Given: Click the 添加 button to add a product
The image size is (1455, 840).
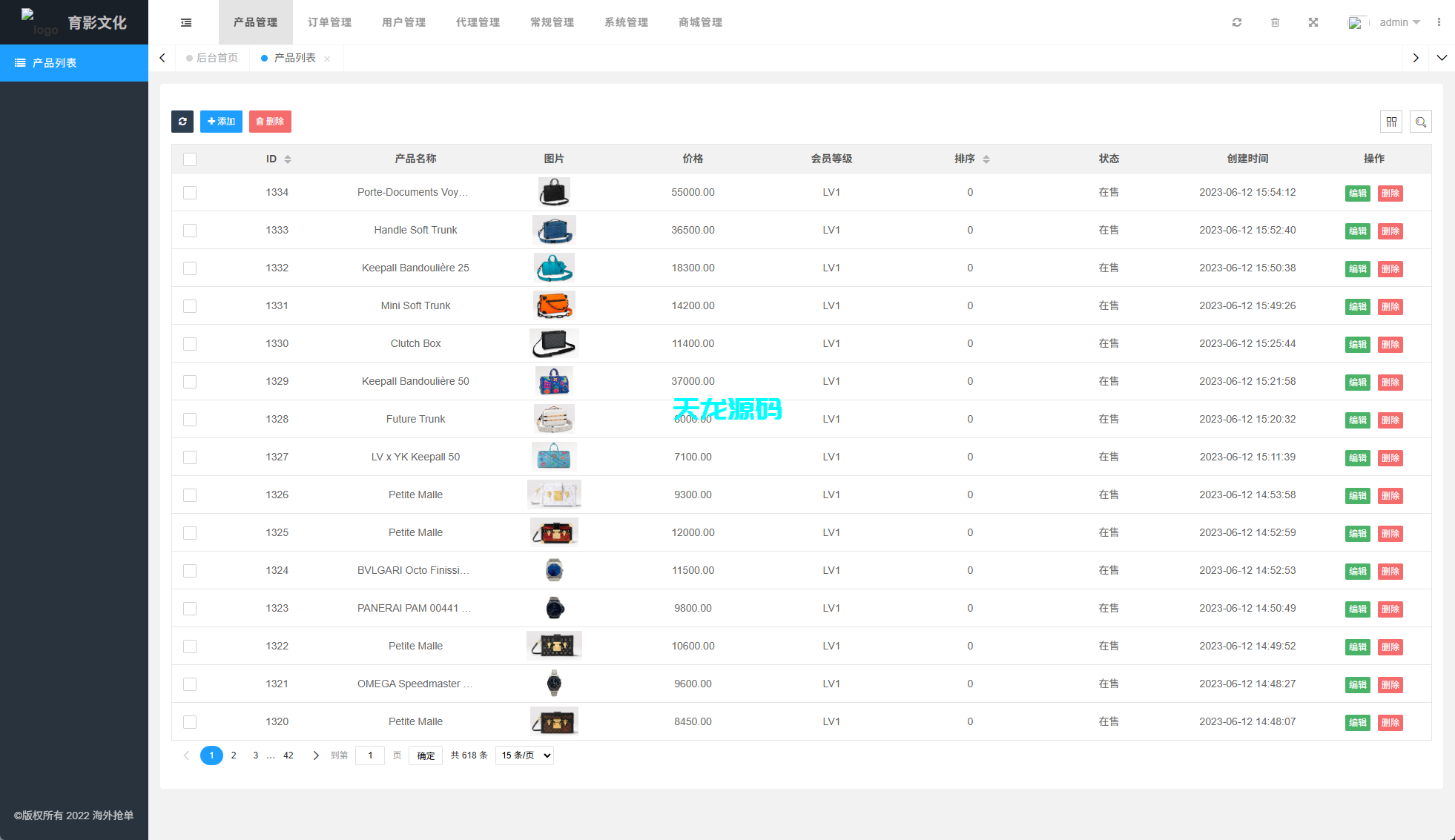Looking at the screenshot, I should pos(221,122).
